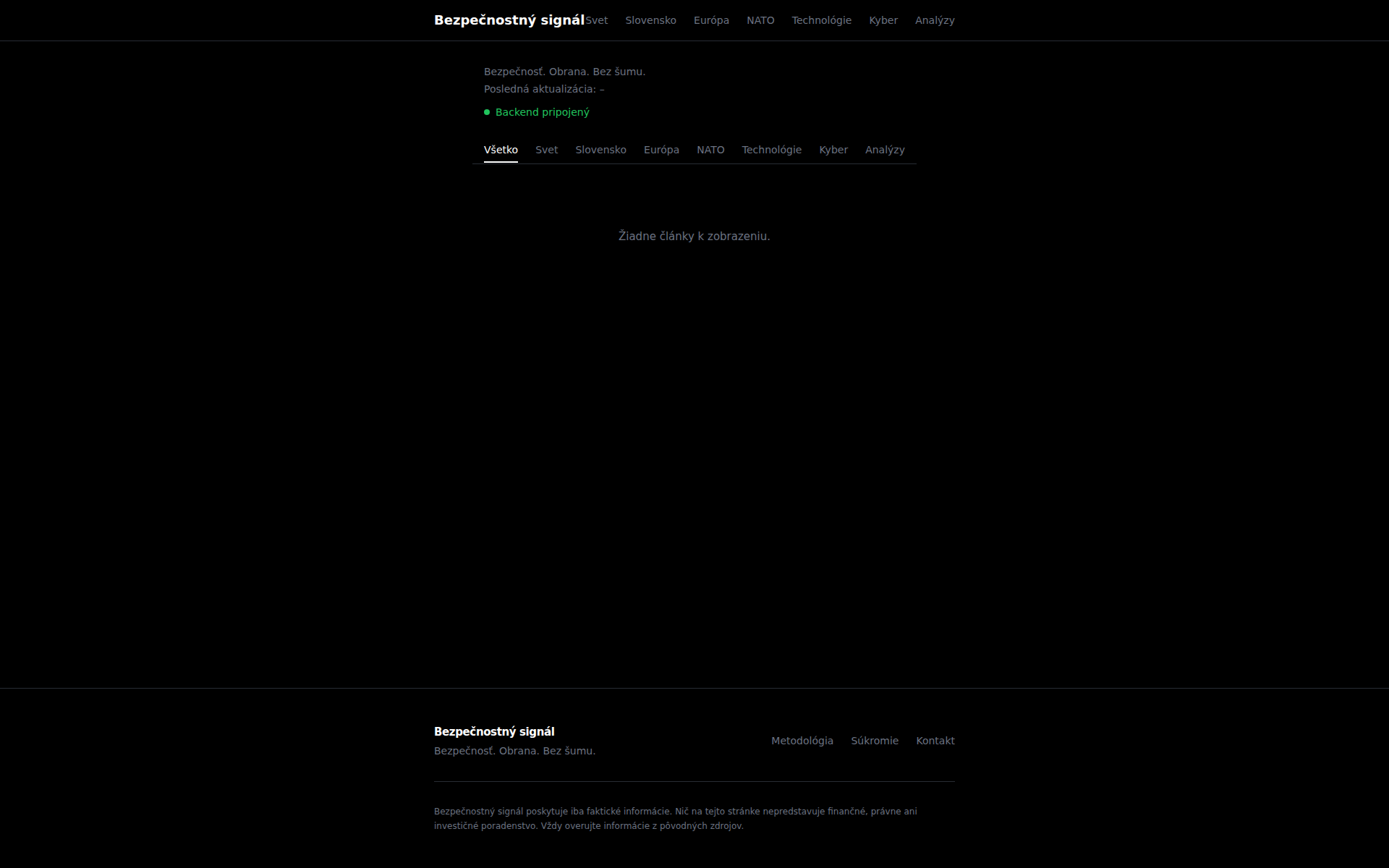Select the Európa filter tab
This screenshot has height=868, width=1389.
[661, 150]
